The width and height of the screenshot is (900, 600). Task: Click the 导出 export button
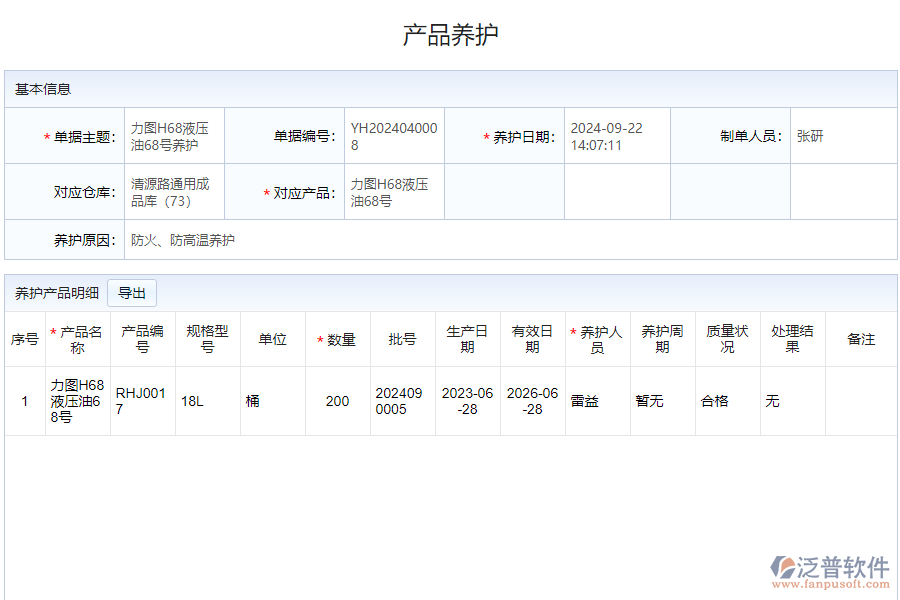click(132, 293)
